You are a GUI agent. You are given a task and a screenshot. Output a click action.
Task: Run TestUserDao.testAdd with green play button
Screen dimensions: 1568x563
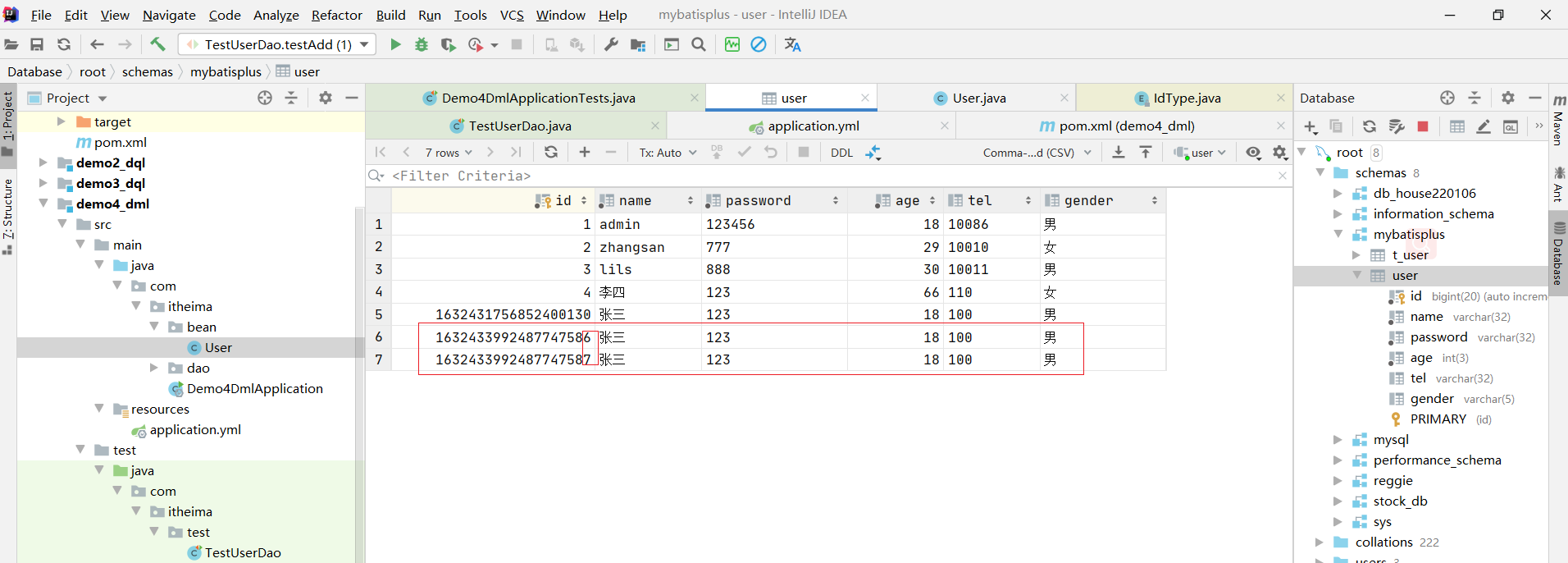(x=395, y=44)
